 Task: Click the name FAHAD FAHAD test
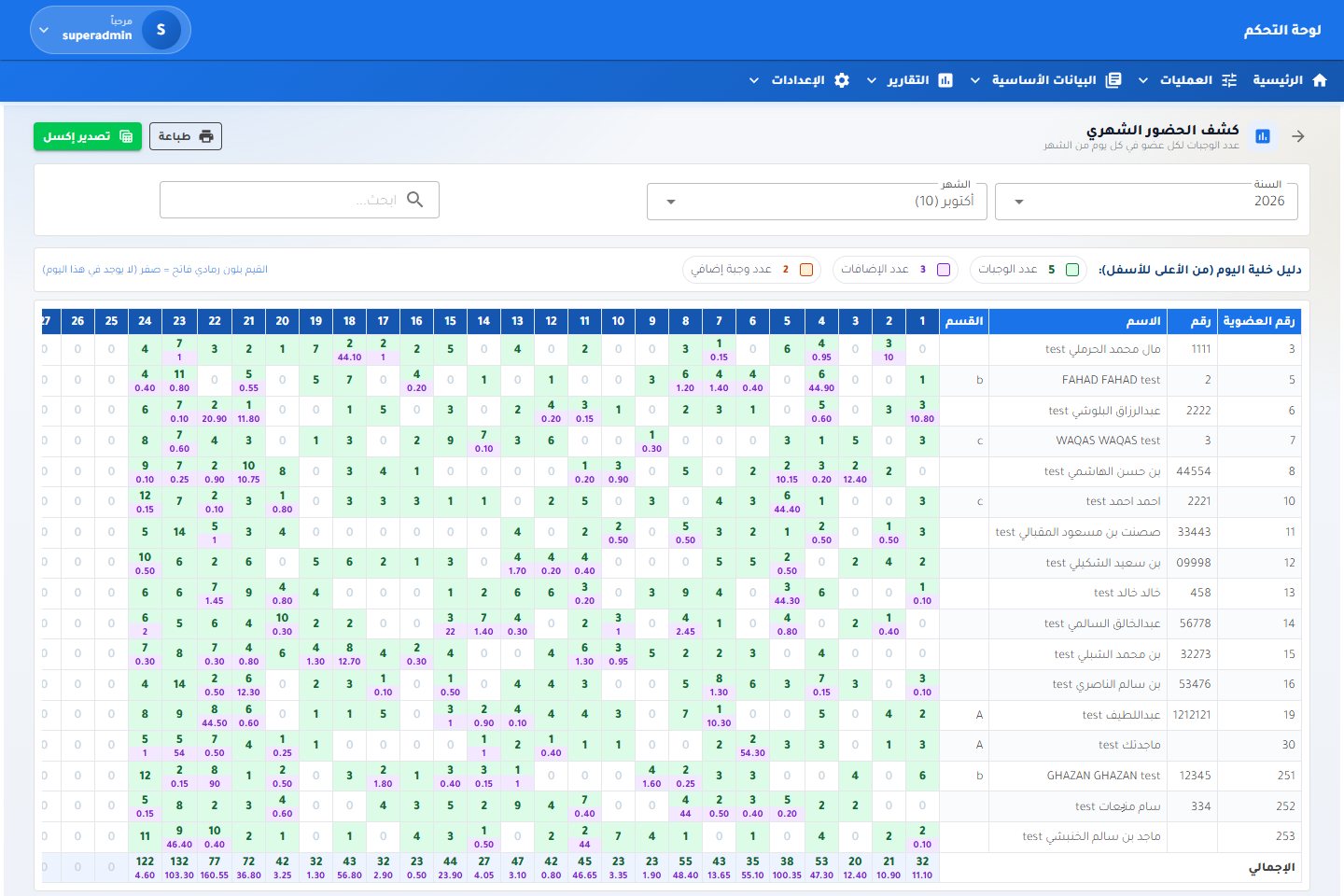1111,380
